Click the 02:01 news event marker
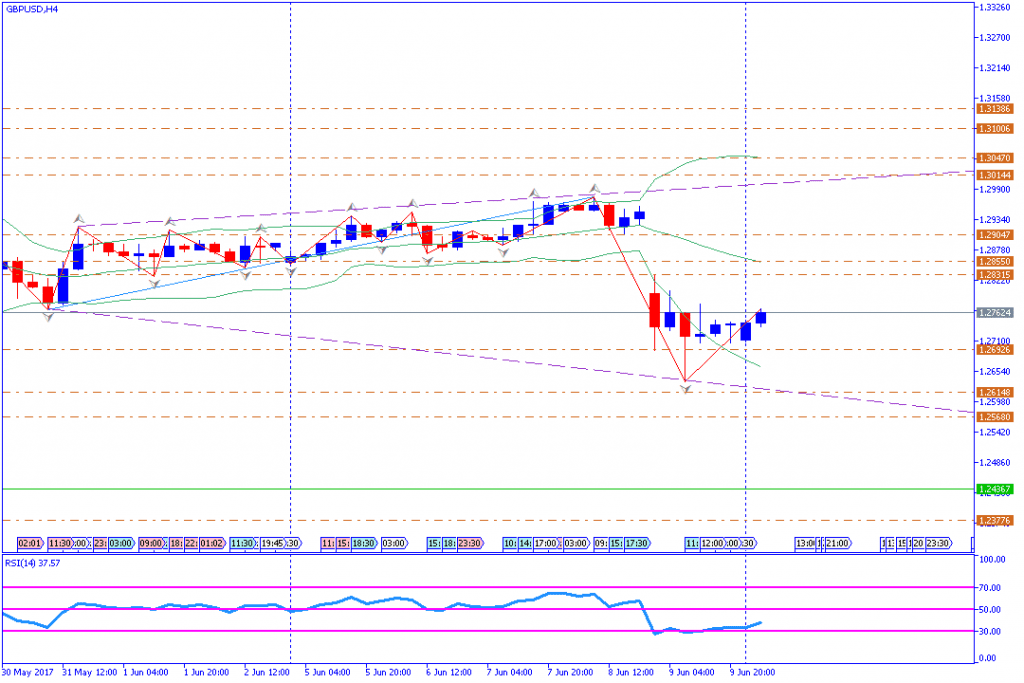 30,543
